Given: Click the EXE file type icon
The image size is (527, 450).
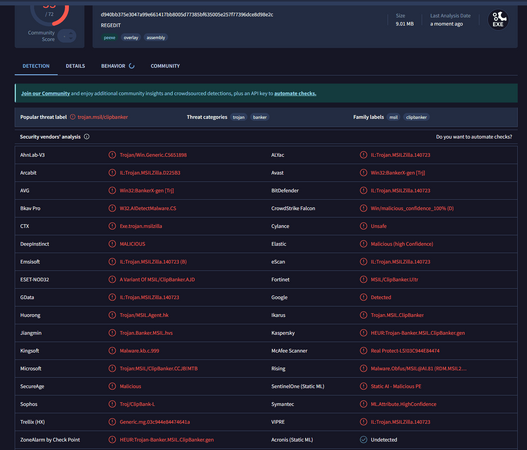Looking at the screenshot, I should pyautogui.click(x=498, y=20).
